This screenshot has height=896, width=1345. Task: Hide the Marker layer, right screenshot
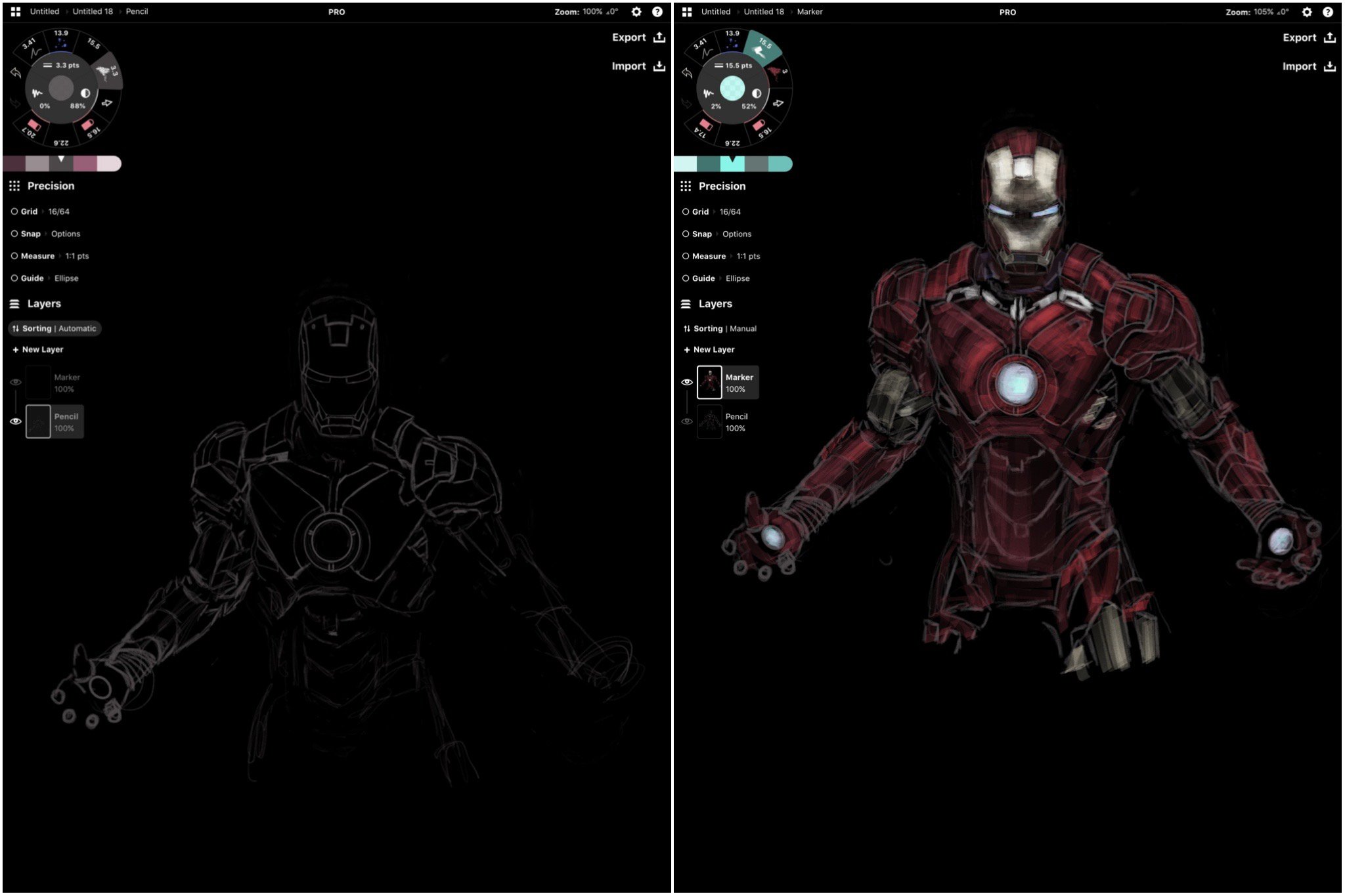point(687,382)
